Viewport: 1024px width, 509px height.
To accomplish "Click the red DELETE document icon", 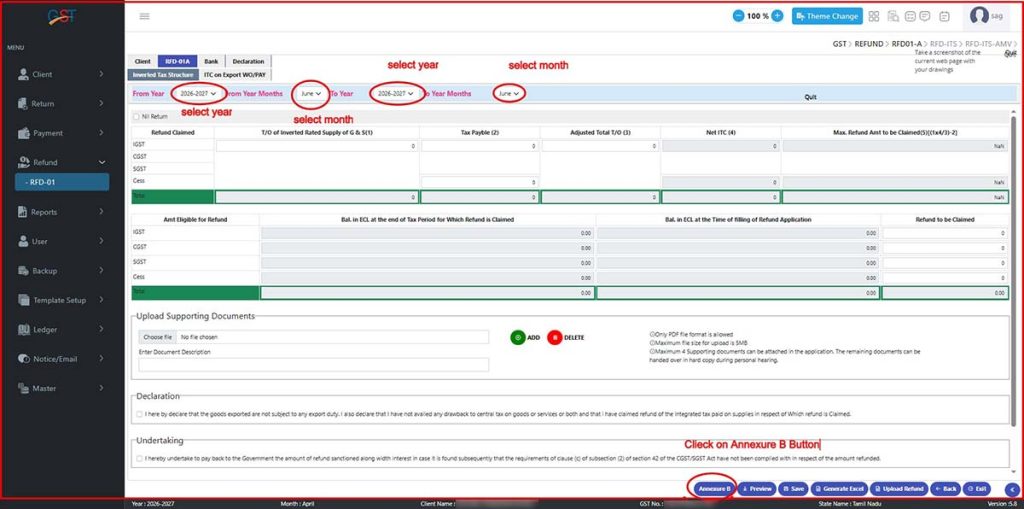I will pos(554,337).
